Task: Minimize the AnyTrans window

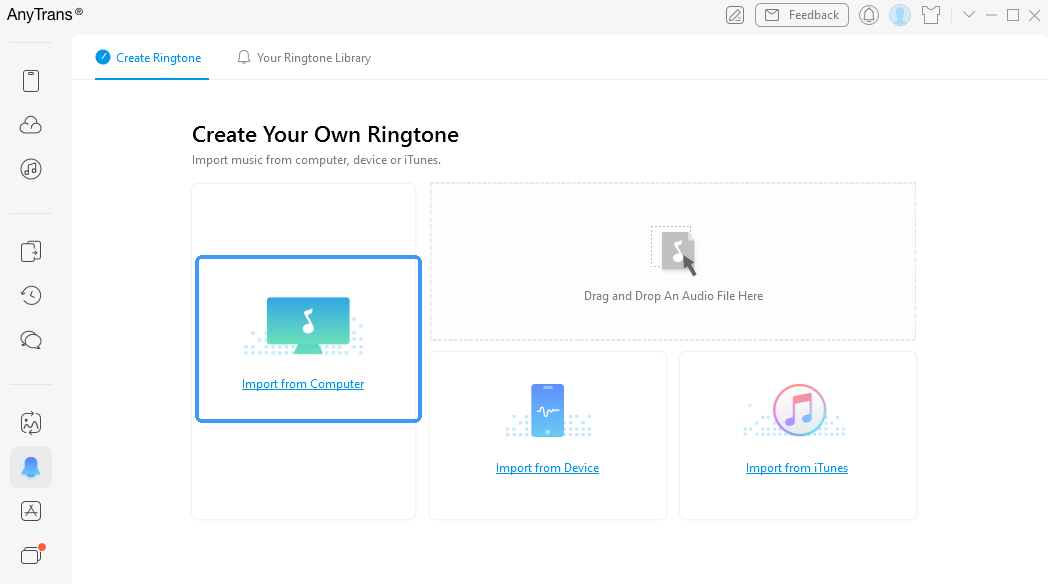Action: 991,15
